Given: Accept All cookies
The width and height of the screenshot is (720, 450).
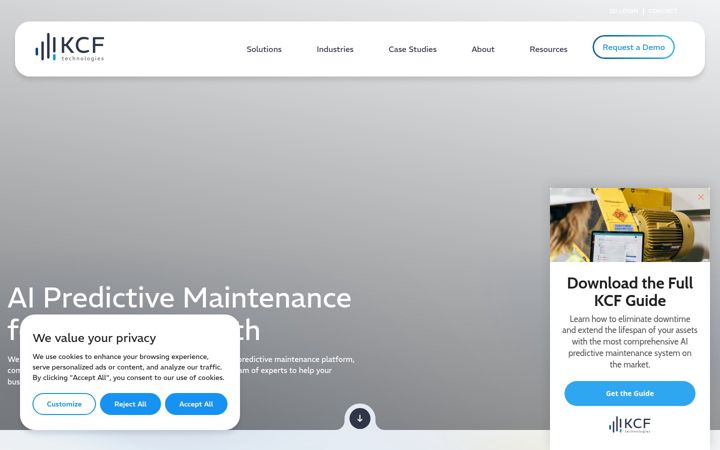Looking at the screenshot, I should point(196,404).
